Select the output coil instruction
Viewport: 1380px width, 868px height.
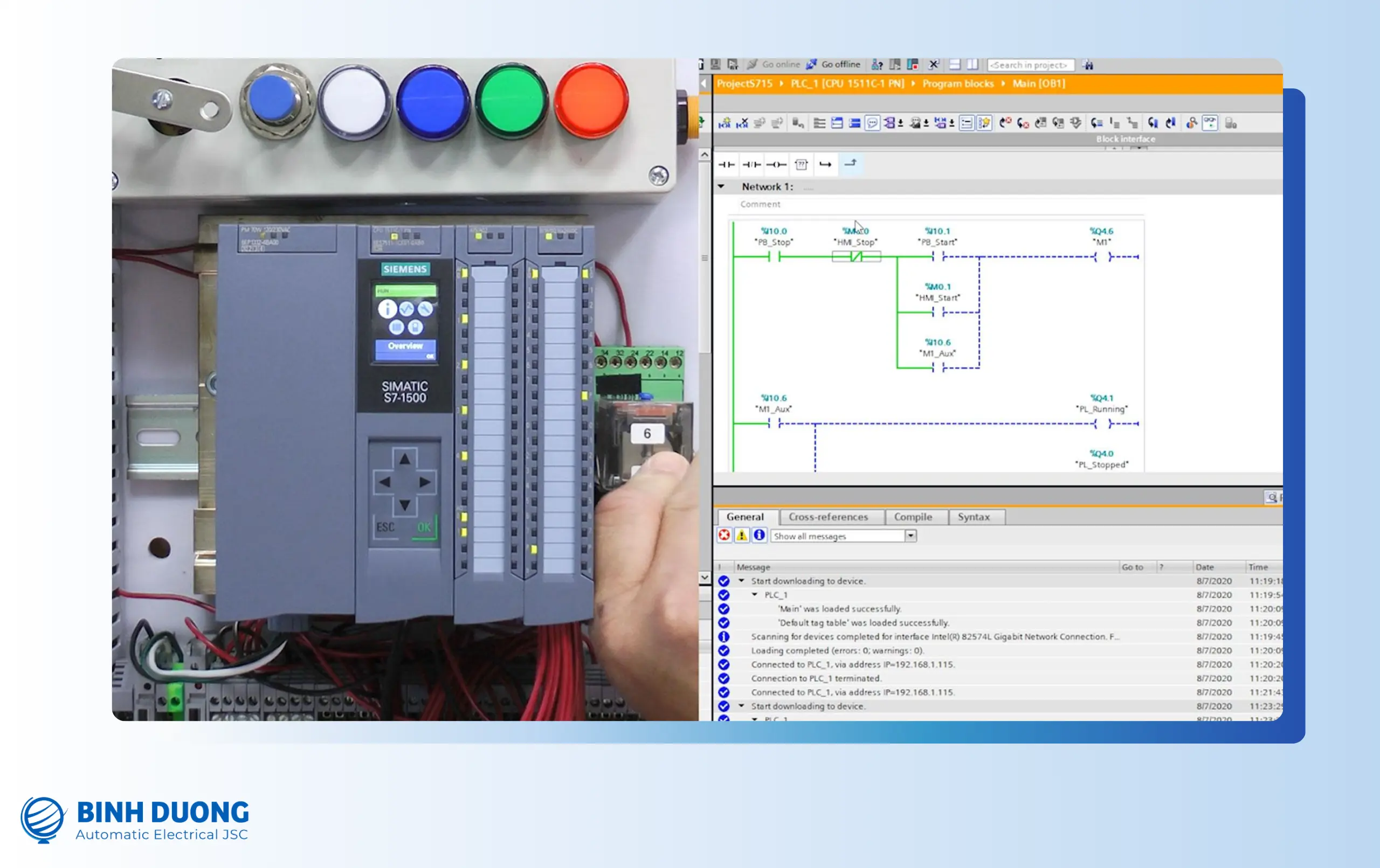(776, 164)
